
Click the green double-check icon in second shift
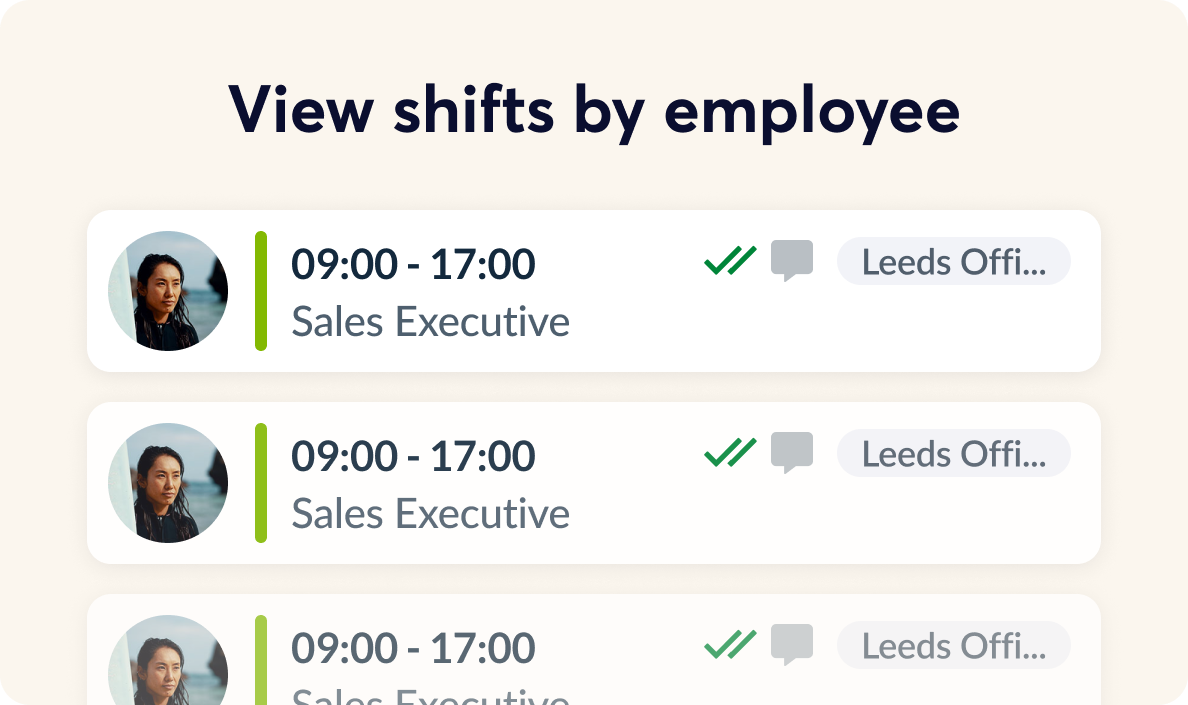(x=730, y=453)
